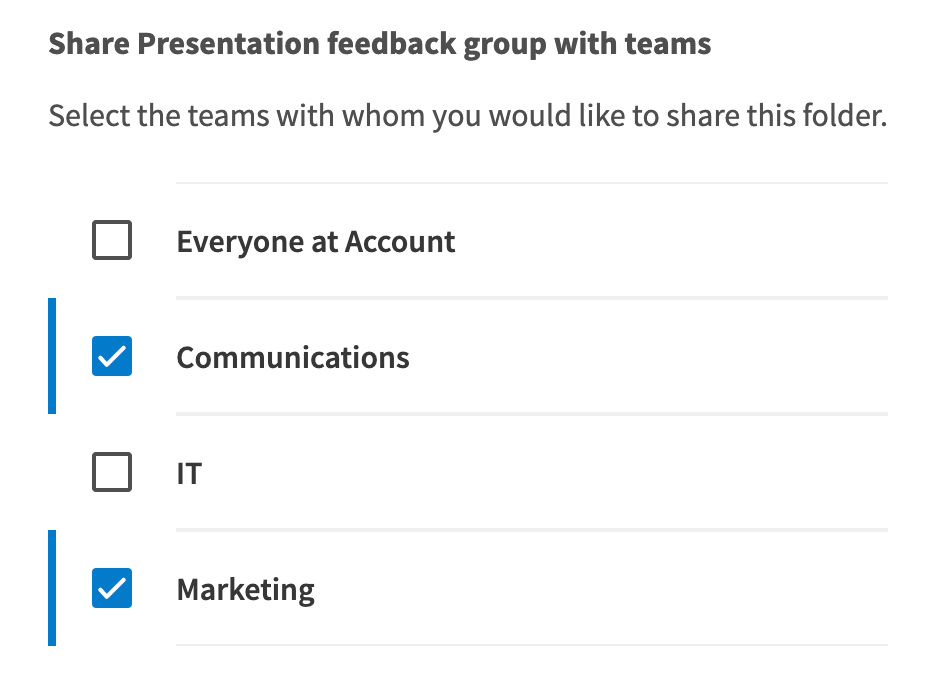The width and height of the screenshot is (938, 682).
Task: Click the white checkmark icon beside Marketing
Action: click(112, 588)
